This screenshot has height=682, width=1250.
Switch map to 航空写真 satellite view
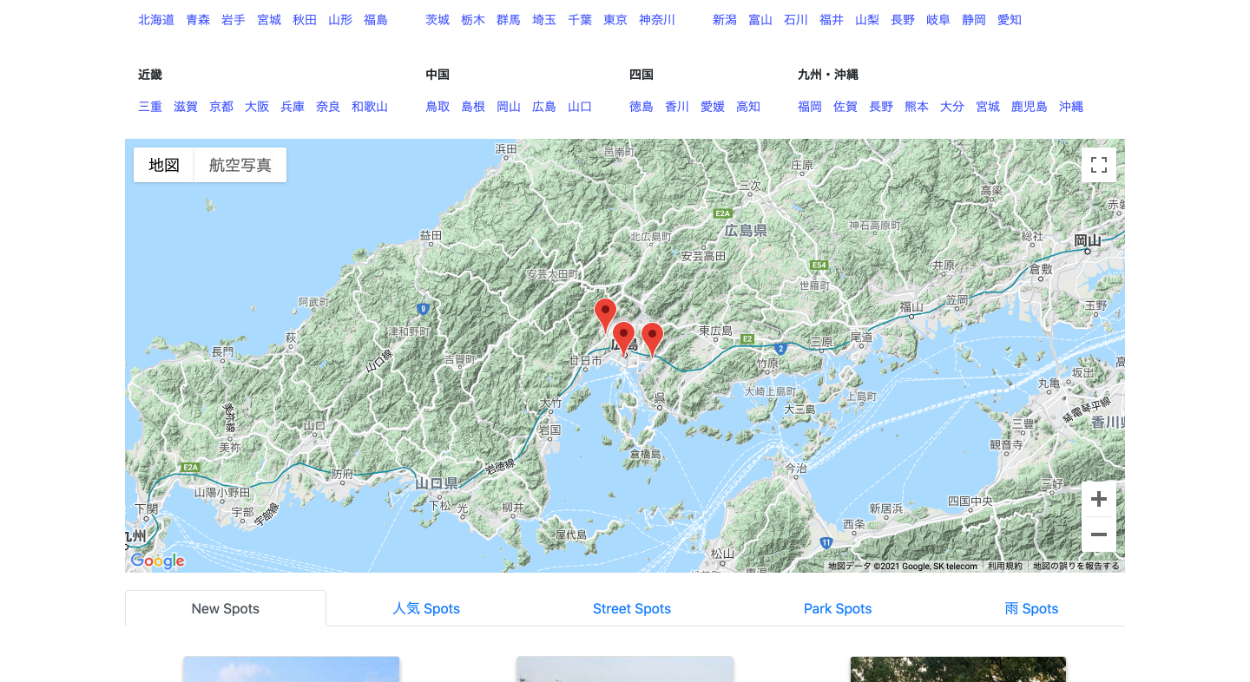click(240, 165)
